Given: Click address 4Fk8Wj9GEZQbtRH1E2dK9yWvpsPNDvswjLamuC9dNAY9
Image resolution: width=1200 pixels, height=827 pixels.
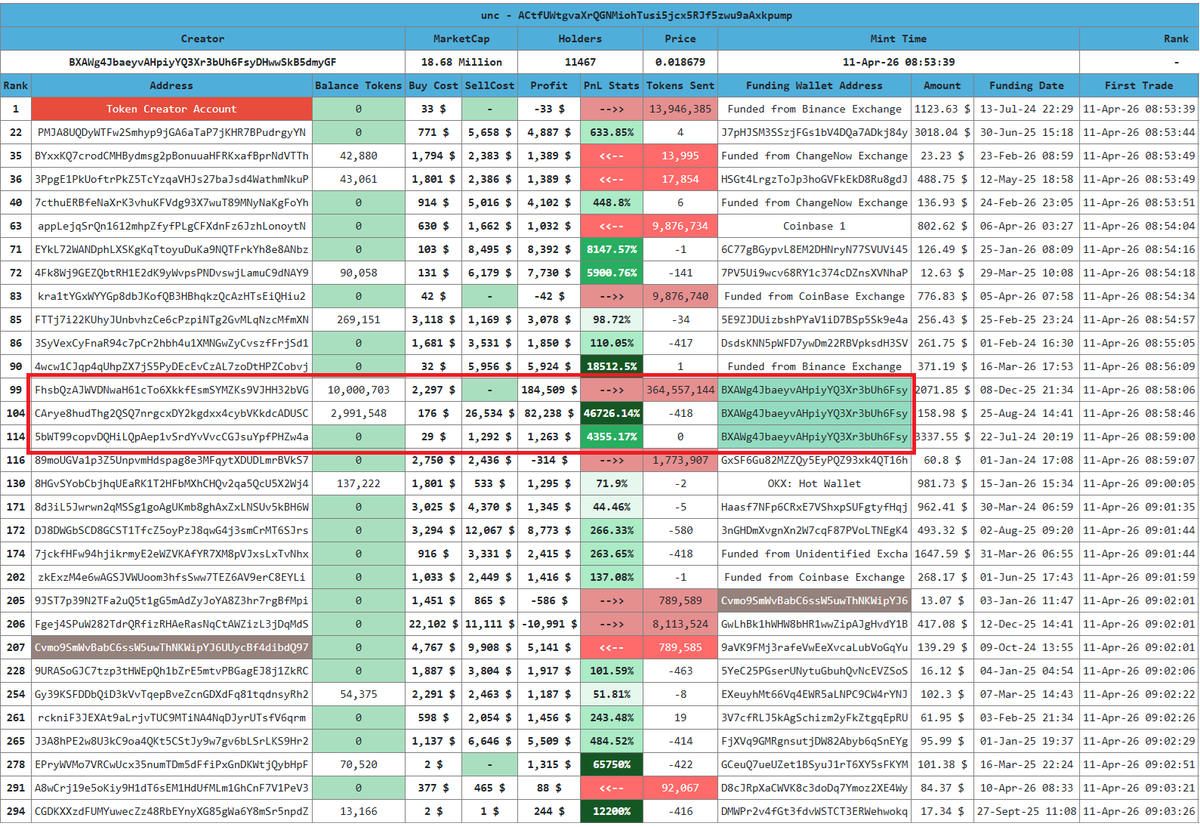Looking at the screenshot, I should coord(171,273).
